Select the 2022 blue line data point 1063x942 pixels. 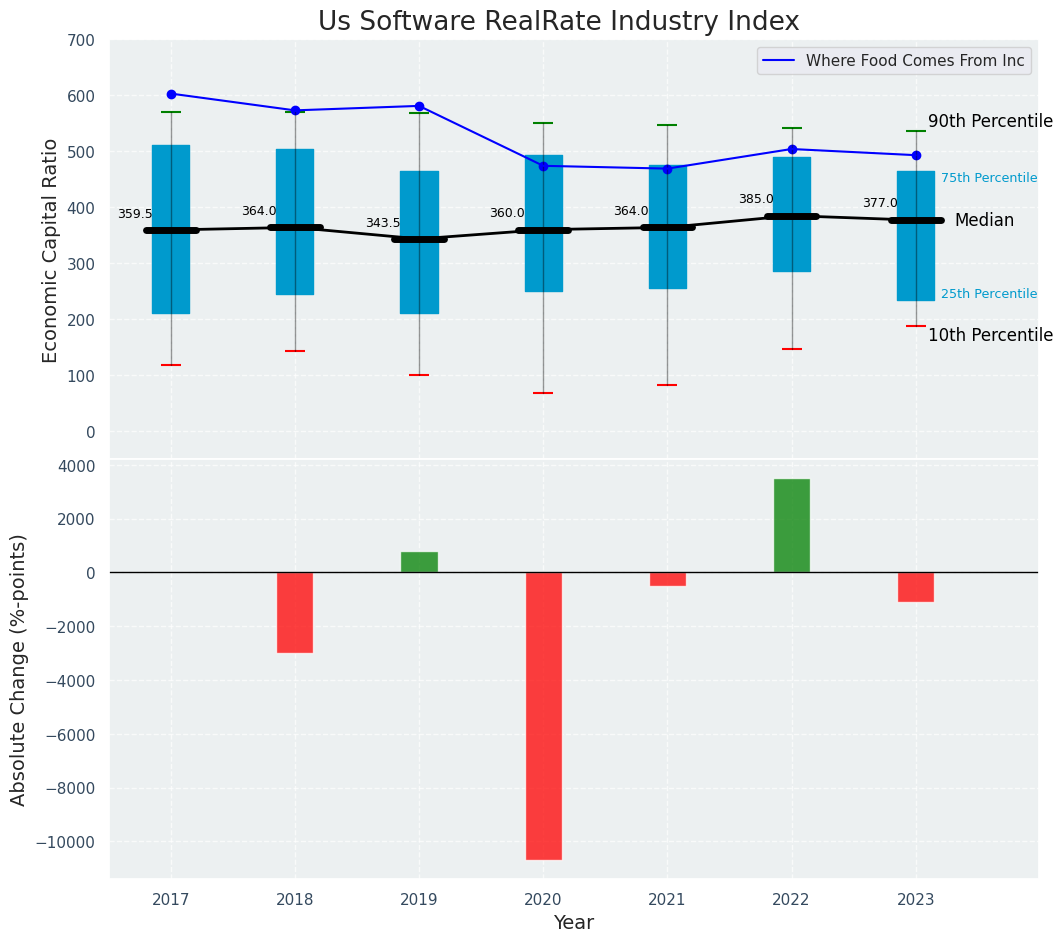click(x=792, y=149)
